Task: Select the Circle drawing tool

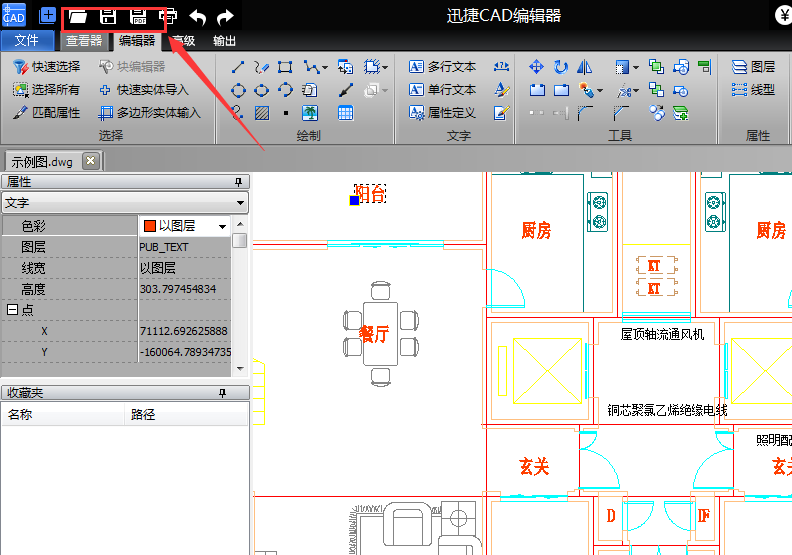Action: point(238,90)
